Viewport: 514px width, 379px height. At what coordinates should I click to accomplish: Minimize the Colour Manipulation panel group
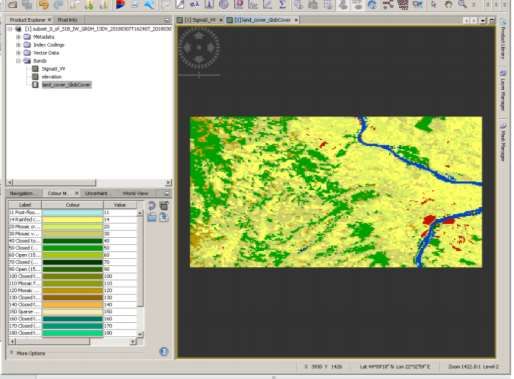pyautogui.click(x=166, y=193)
